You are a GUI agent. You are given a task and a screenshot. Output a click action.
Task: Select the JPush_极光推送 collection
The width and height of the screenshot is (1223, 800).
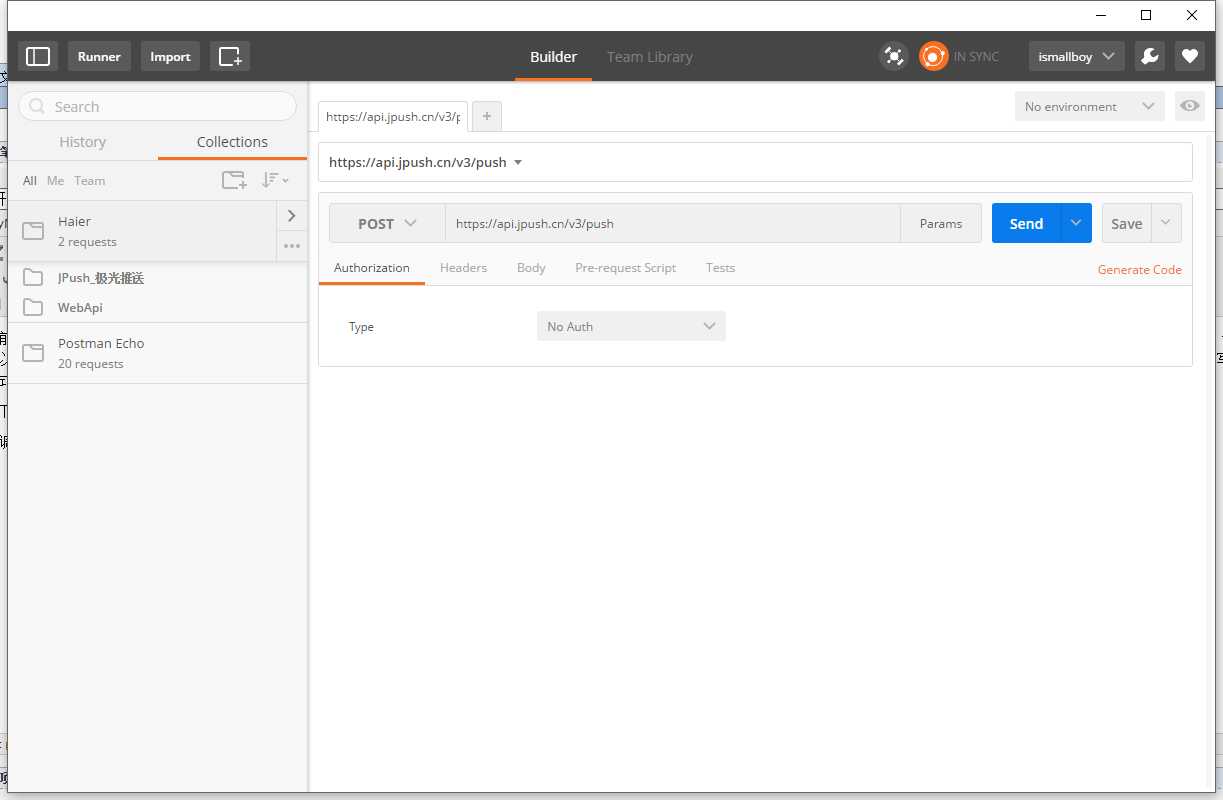pyautogui.click(x=101, y=278)
